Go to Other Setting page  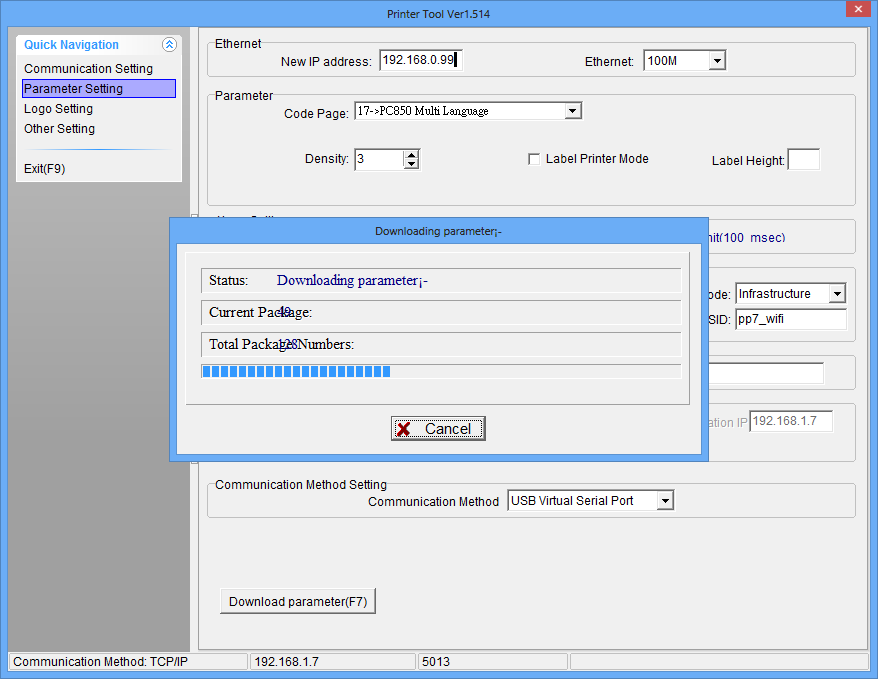pyautogui.click(x=59, y=129)
